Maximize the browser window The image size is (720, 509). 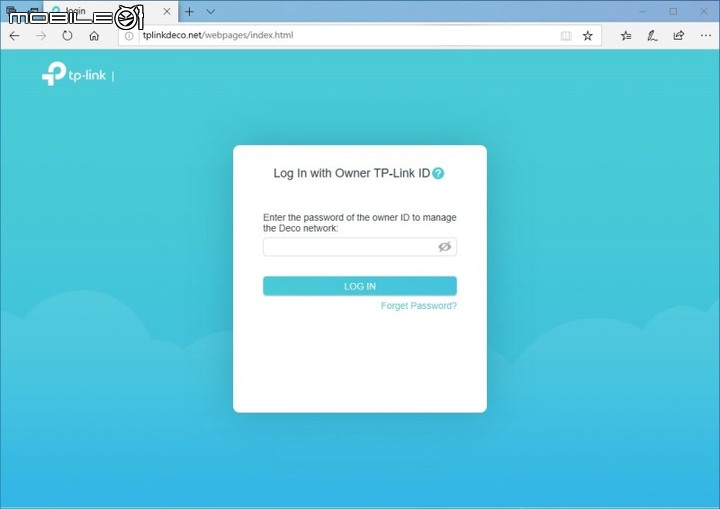673,11
